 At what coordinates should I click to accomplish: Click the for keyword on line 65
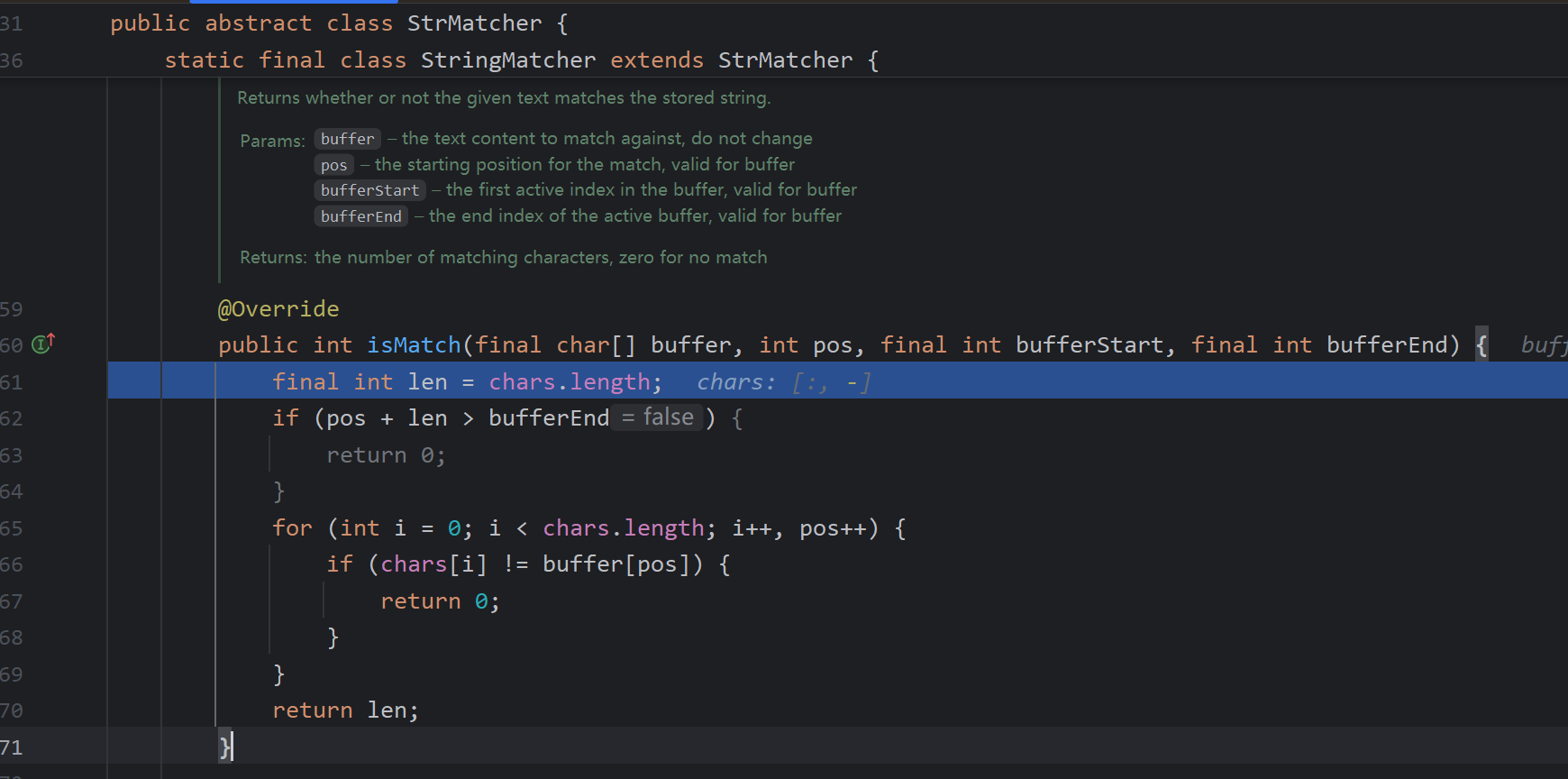[x=292, y=528]
